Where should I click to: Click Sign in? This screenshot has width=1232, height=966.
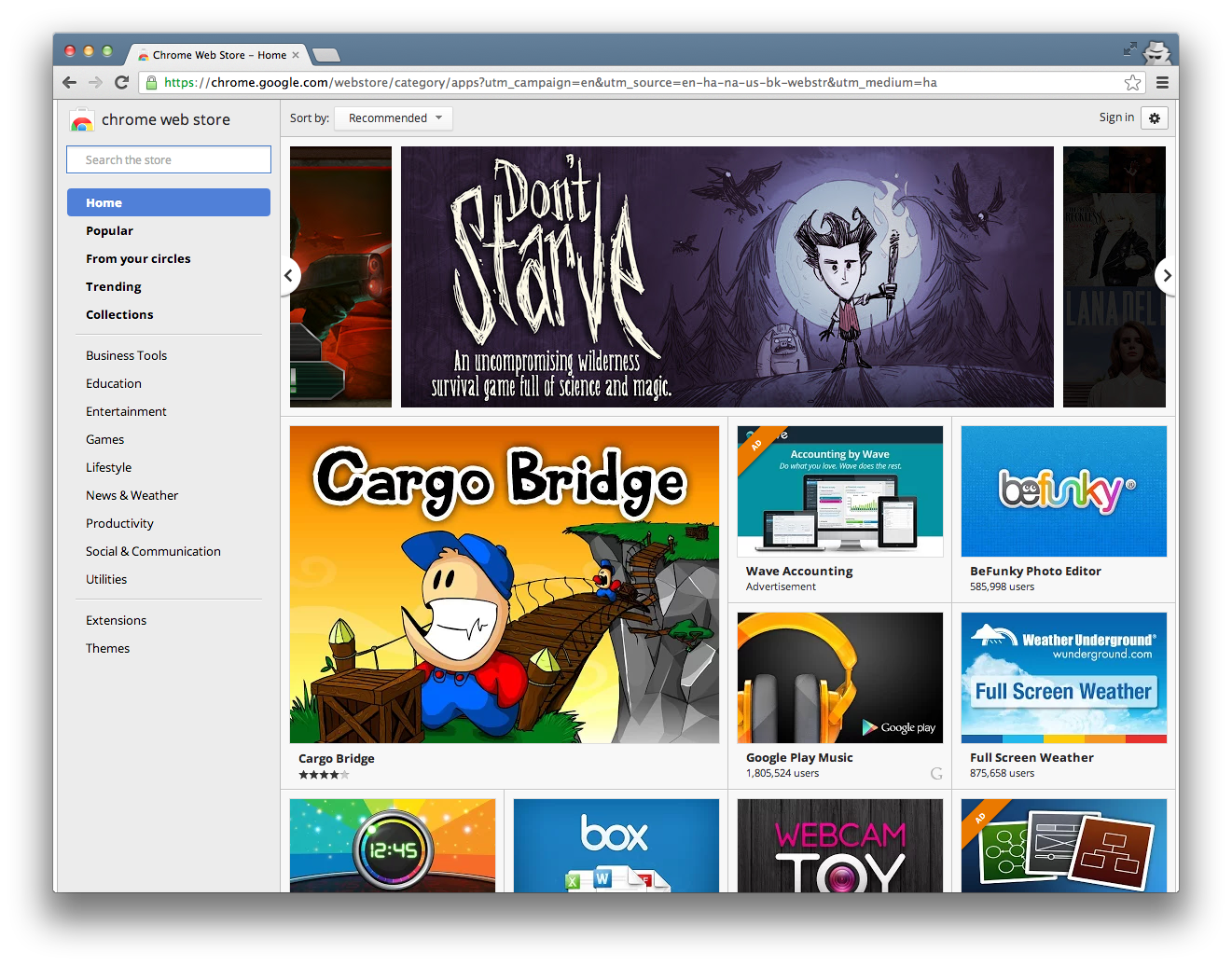1116,117
